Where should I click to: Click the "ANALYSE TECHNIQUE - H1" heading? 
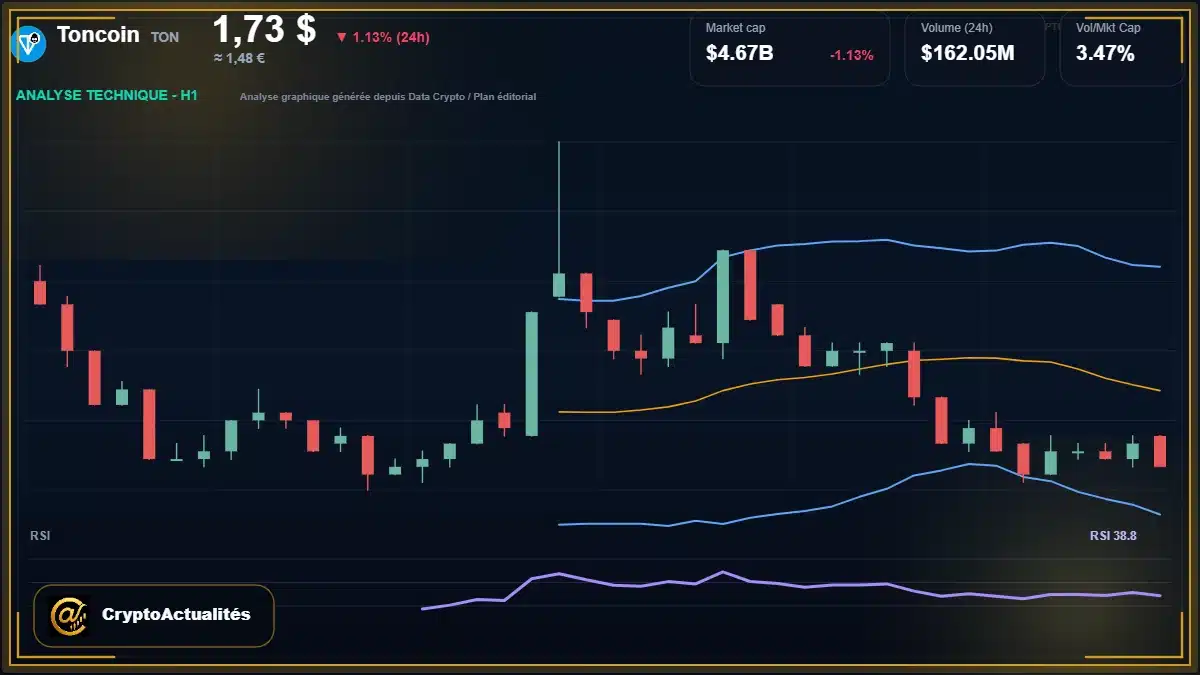click(106, 96)
